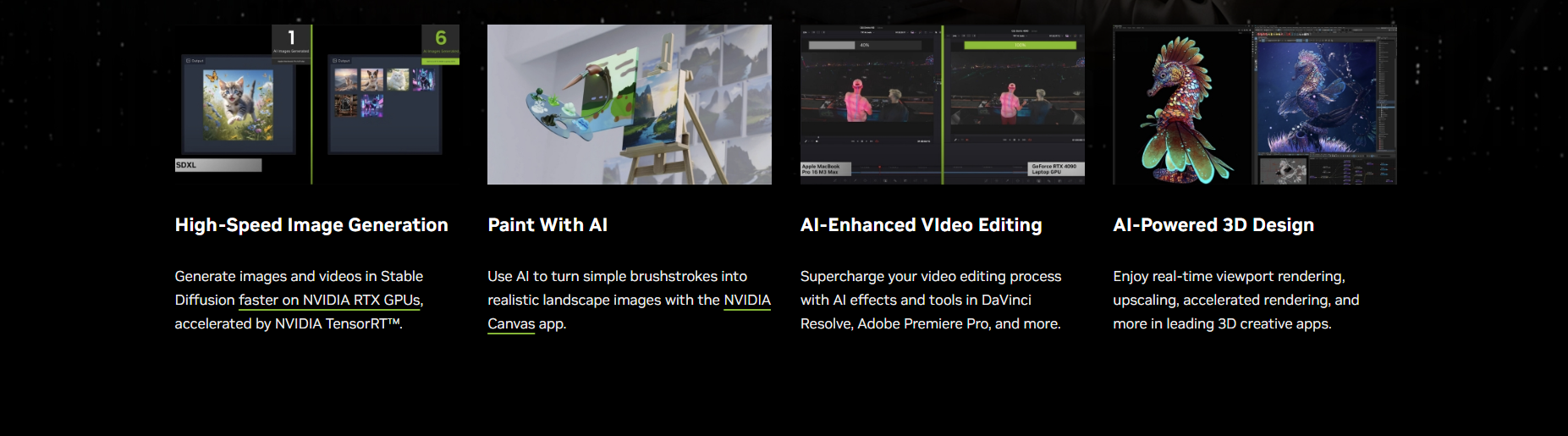Viewport: 1568px width, 436px height.
Task: Select the 'AI-Powered 3D Design' heading
Action: coord(1213,225)
